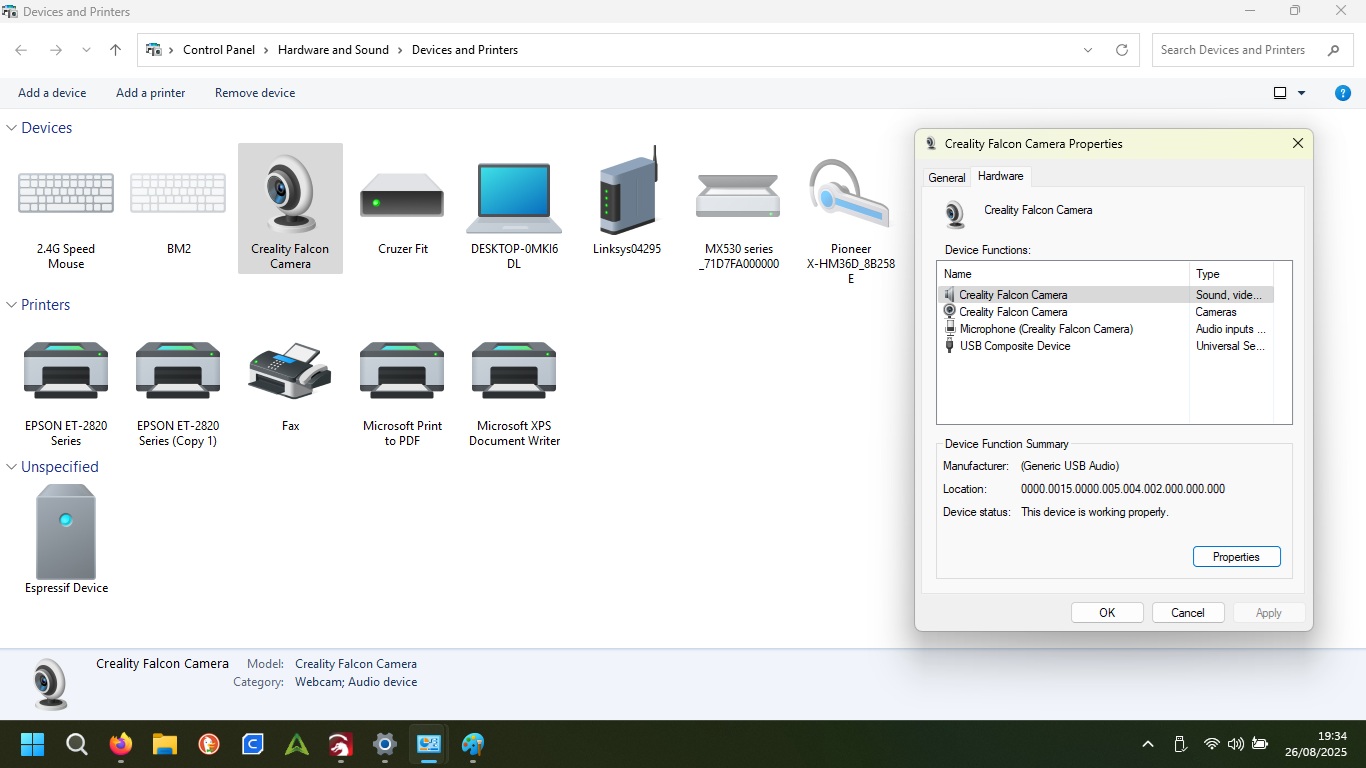Screen dimensions: 1366x768
Task: Select Creality Falcon Camera Cameras-type row
Action: pyautogui.click(x=1105, y=312)
